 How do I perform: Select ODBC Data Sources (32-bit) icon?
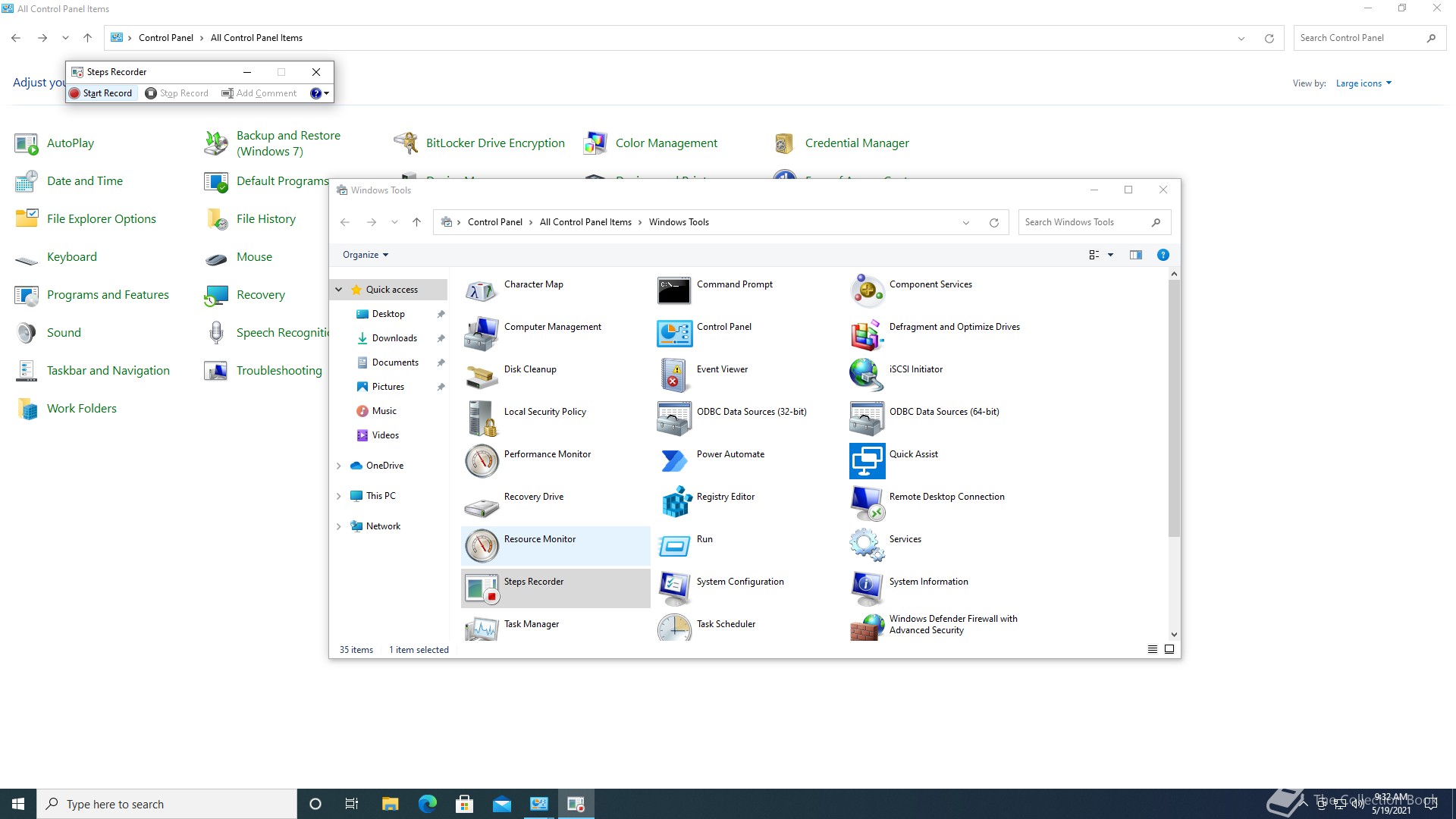click(673, 418)
